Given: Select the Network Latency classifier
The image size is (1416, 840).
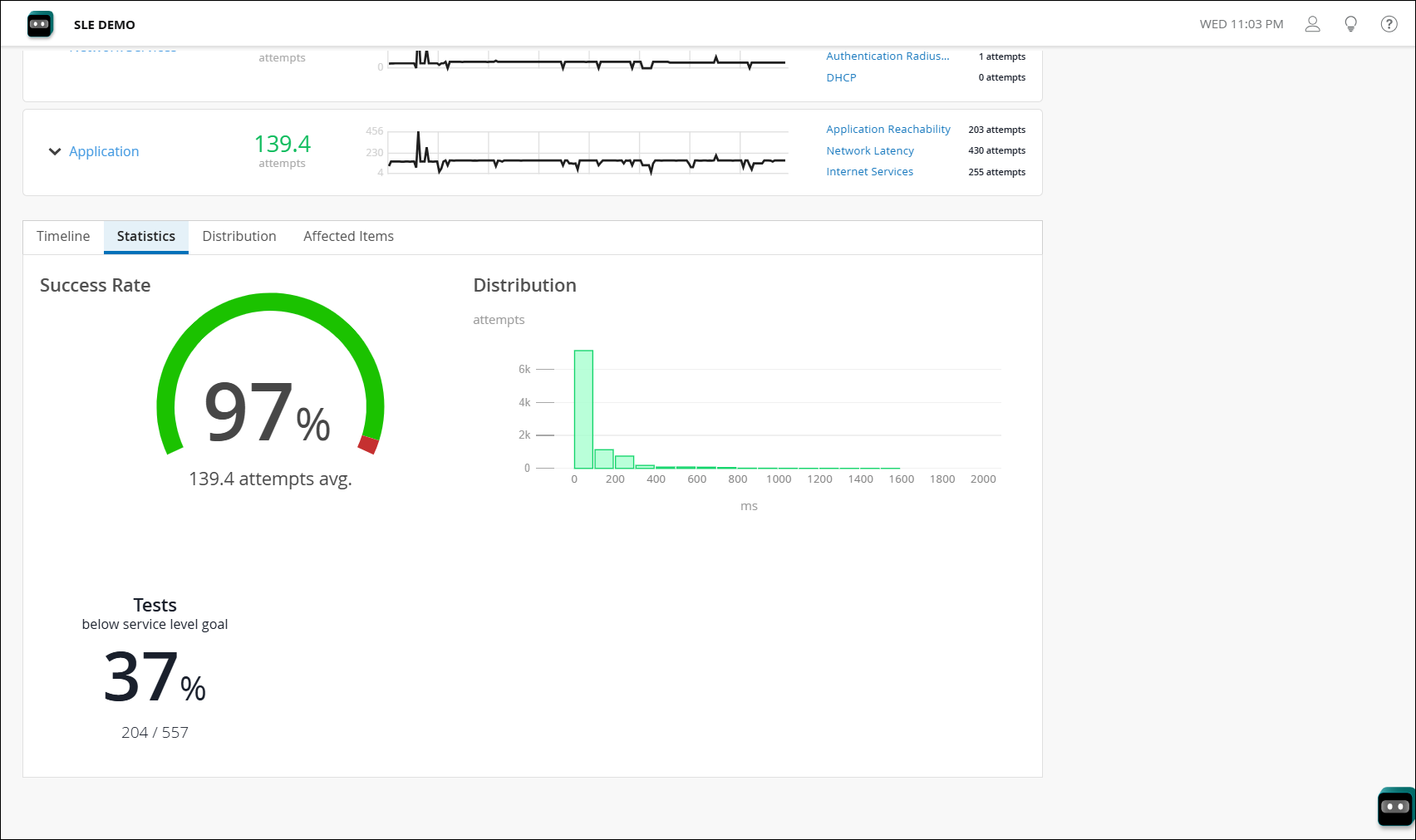Looking at the screenshot, I should (869, 150).
